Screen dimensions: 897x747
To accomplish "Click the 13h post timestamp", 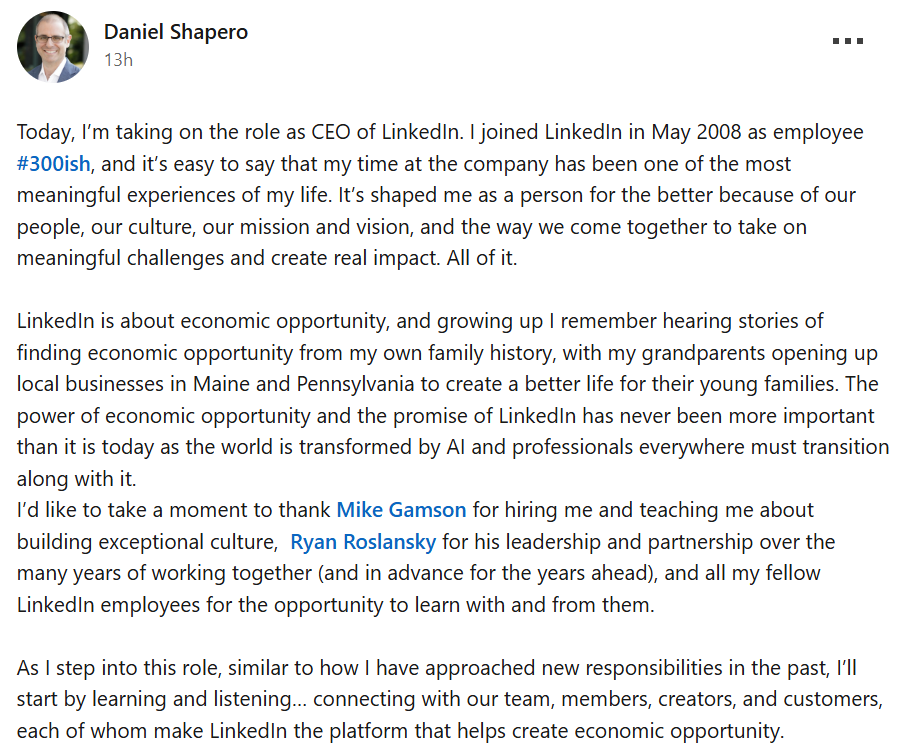I will [x=118, y=60].
